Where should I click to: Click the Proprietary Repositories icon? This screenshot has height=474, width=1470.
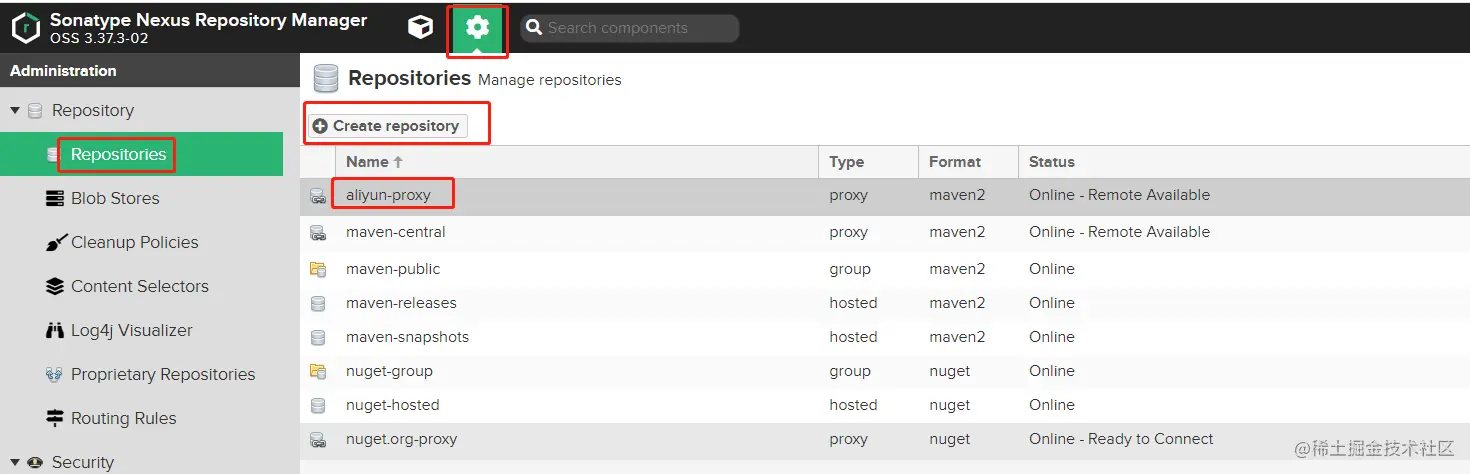point(55,374)
